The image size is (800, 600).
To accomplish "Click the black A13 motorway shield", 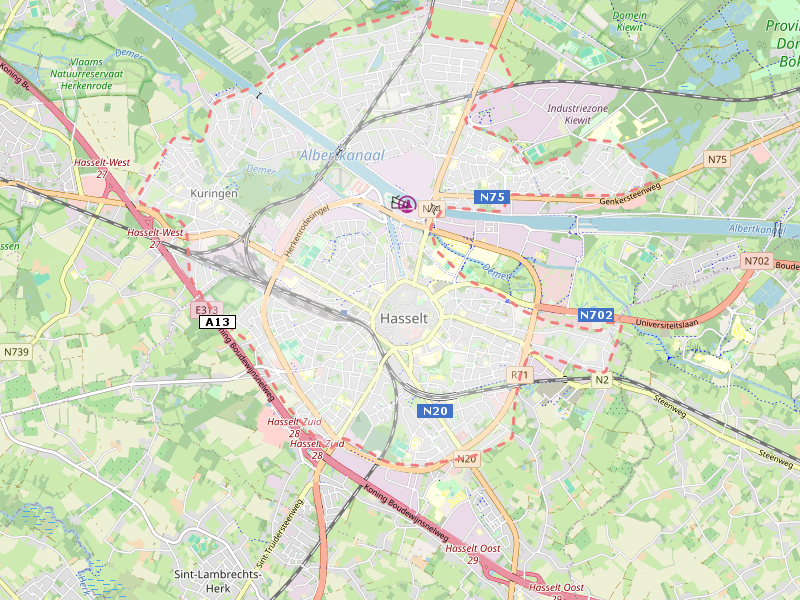I will (217, 322).
